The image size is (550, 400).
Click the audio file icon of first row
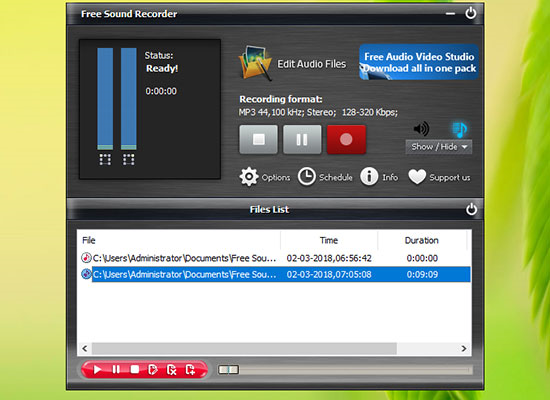coord(86,258)
